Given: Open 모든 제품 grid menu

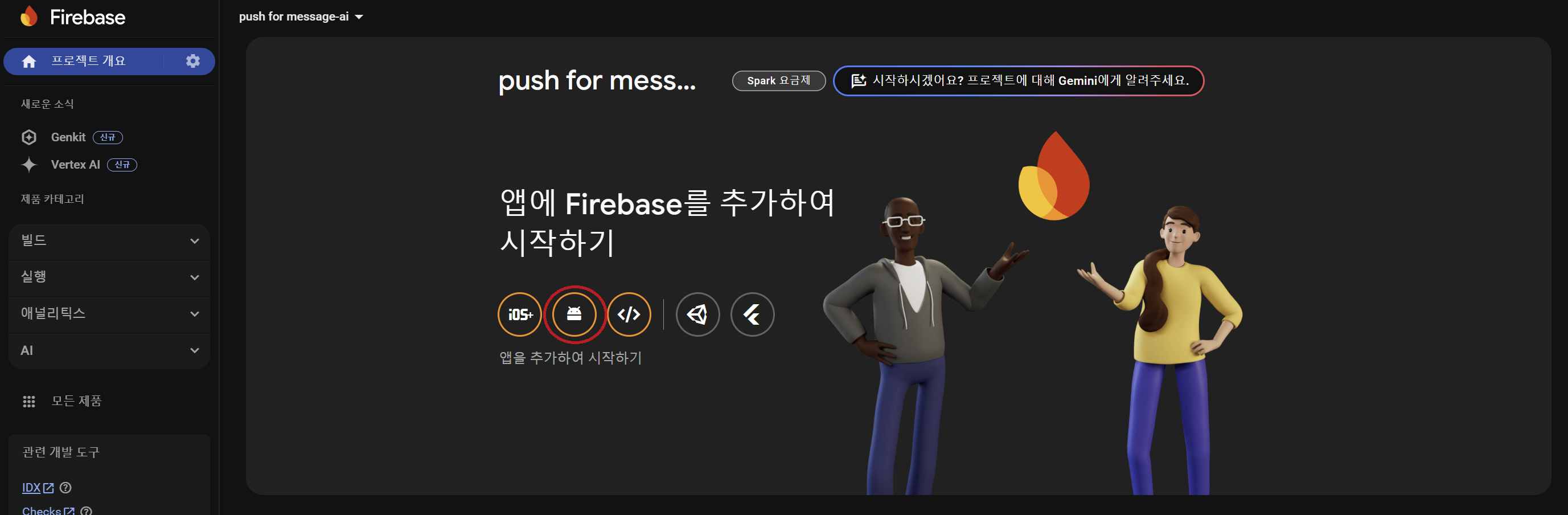Looking at the screenshot, I should (62, 400).
